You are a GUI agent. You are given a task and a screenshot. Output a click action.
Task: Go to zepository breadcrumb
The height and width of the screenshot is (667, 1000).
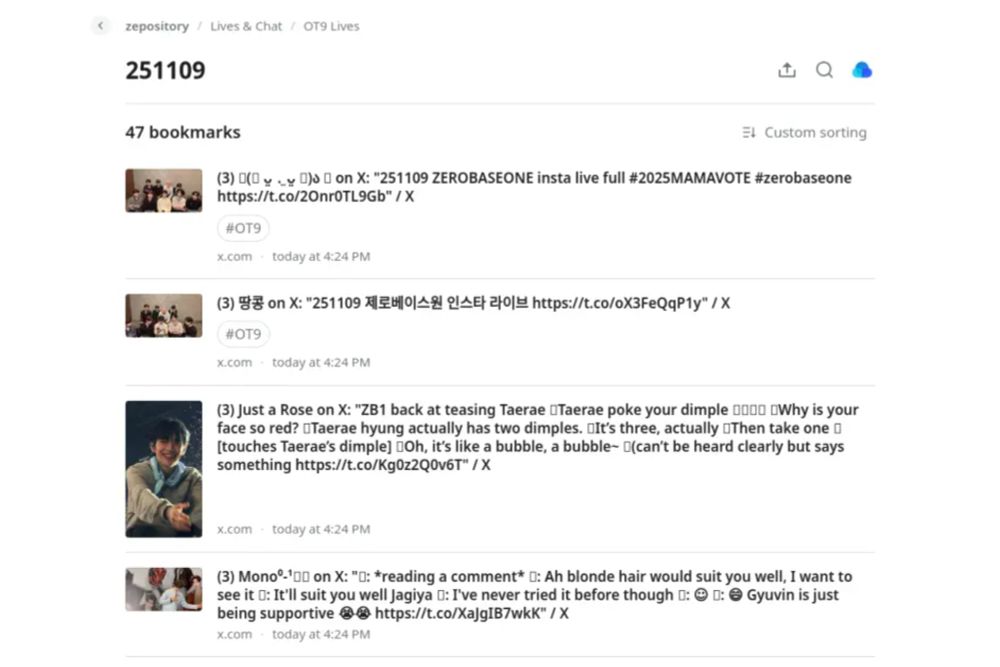point(157,26)
